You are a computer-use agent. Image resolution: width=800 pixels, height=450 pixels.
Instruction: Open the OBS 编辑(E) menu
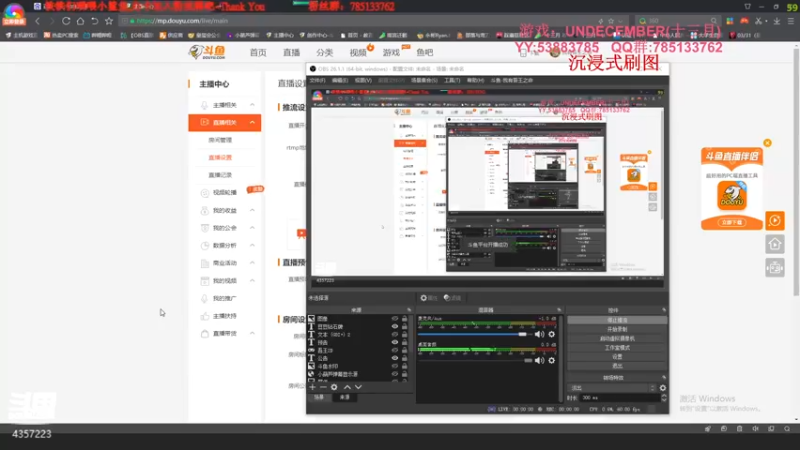pos(340,80)
